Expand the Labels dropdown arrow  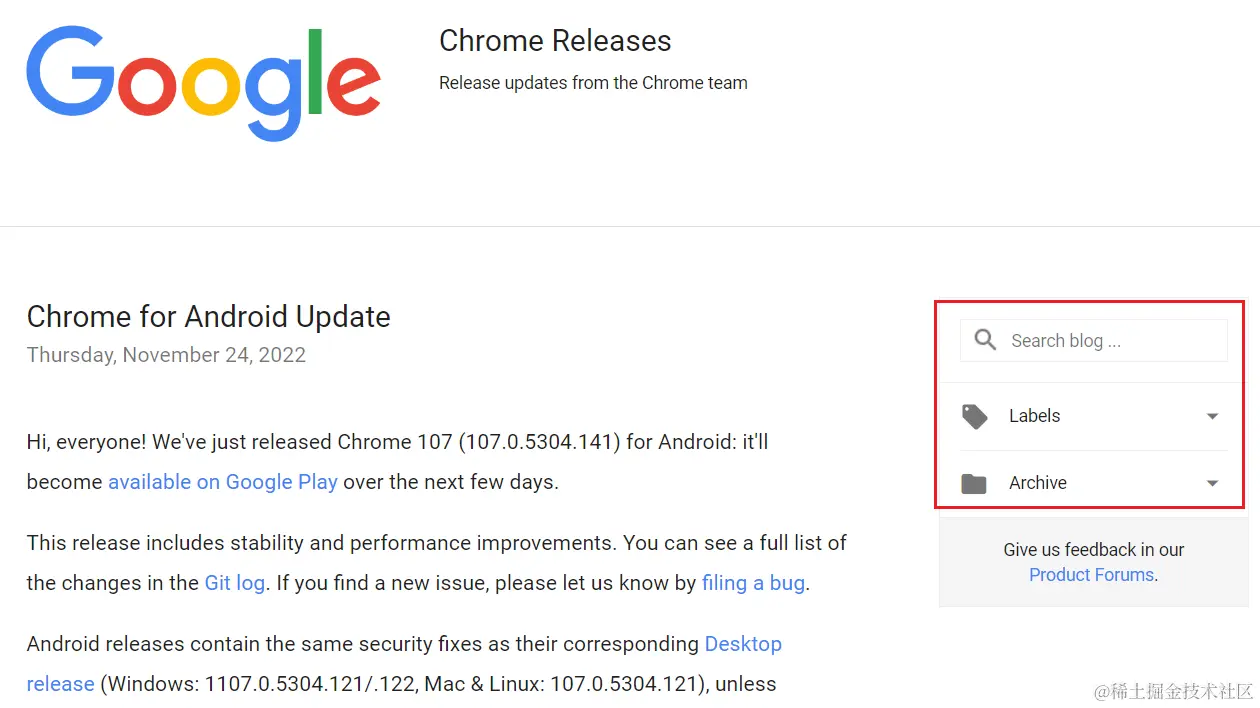(x=1212, y=416)
